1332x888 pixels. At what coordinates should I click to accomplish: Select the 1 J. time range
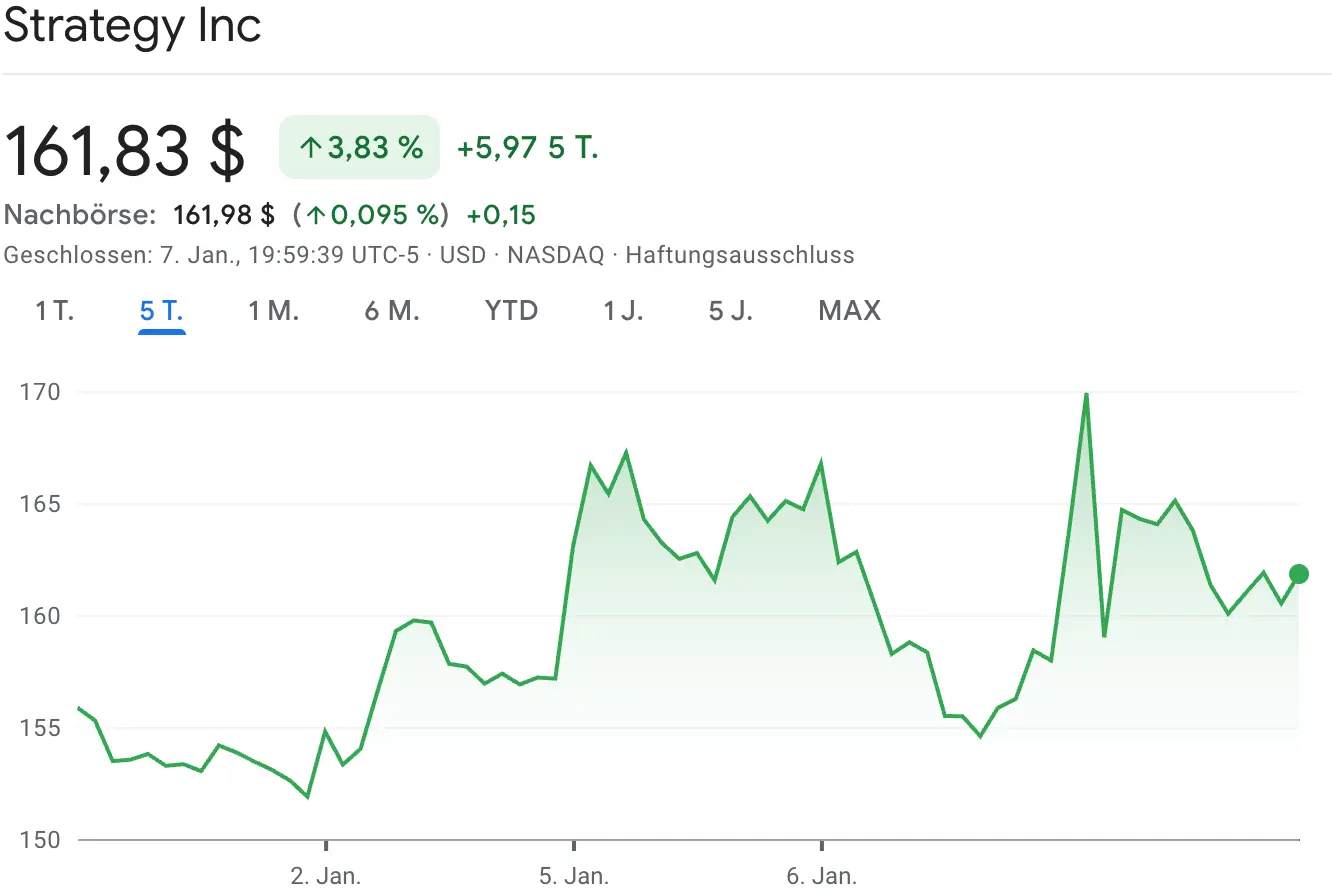pos(623,311)
